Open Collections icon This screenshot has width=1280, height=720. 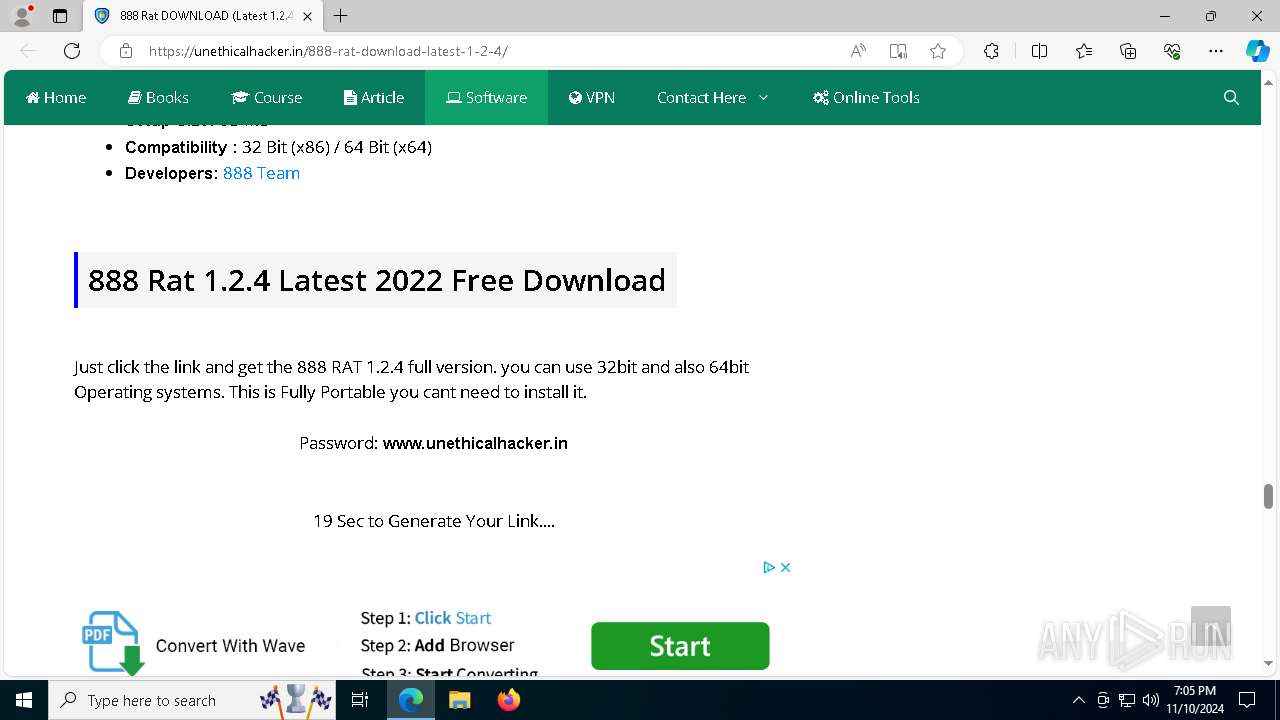1128,51
